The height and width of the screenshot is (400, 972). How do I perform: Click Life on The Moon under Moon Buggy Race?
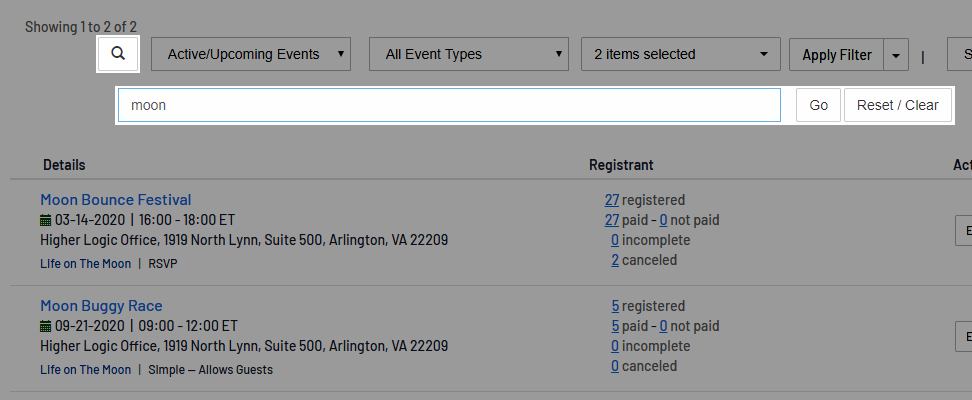click(86, 370)
